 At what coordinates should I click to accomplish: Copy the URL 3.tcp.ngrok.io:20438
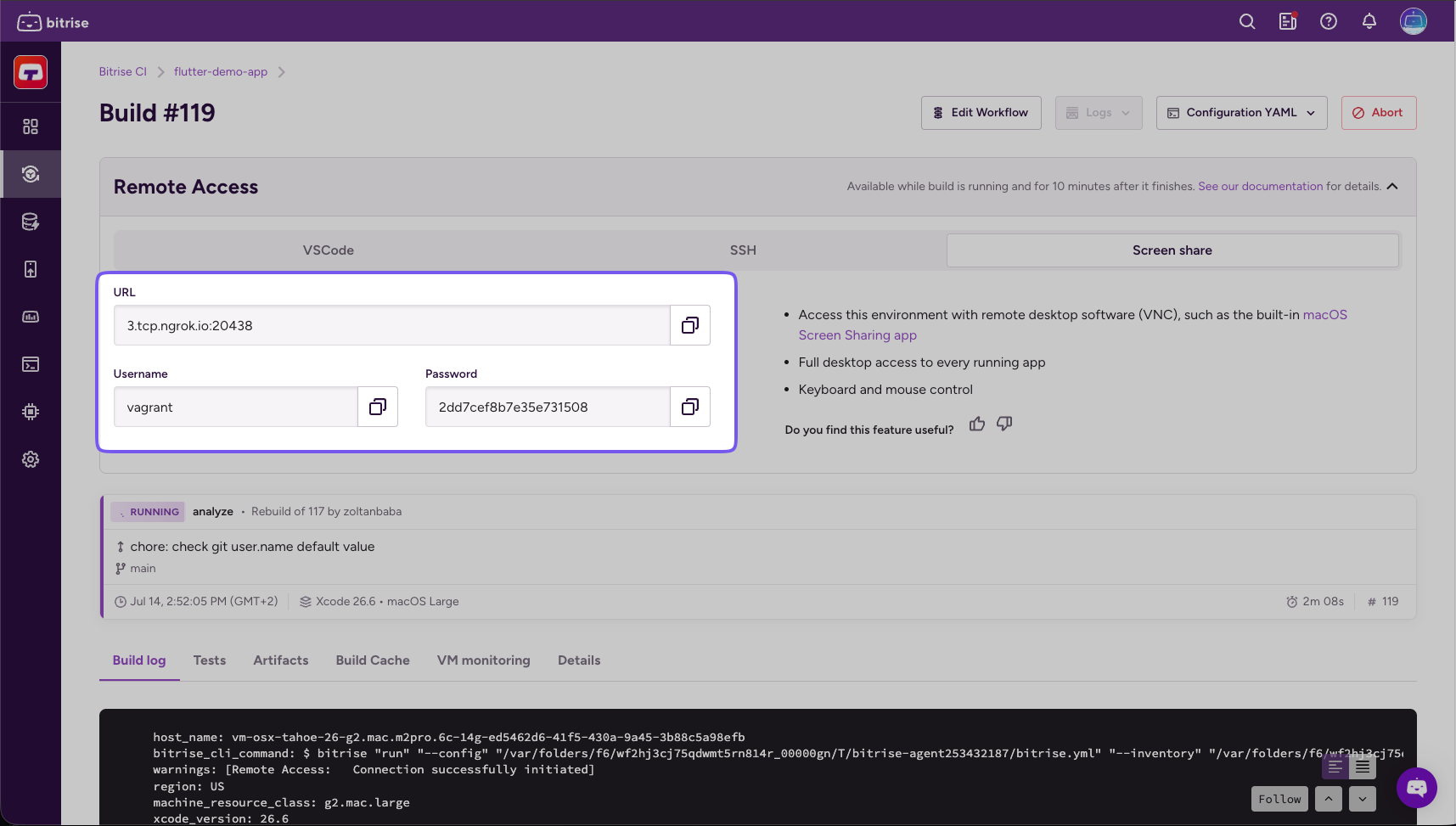coord(690,325)
